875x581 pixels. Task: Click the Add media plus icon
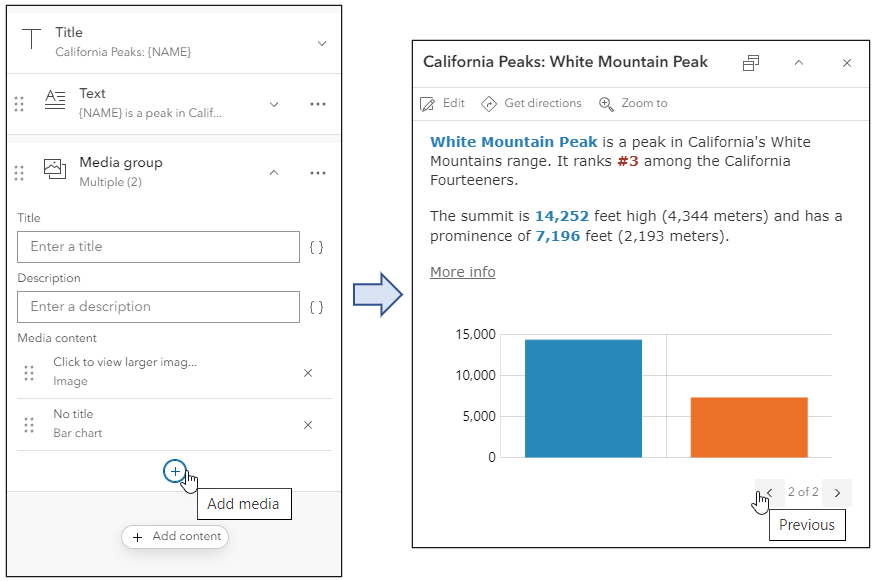pyautogui.click(x=175, y=471)
